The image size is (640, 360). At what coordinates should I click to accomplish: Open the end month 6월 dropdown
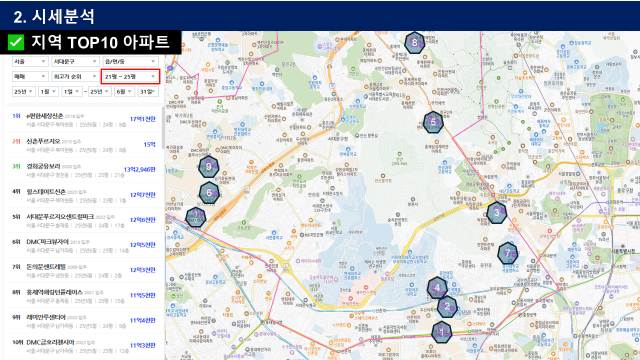tap(124, 91)
